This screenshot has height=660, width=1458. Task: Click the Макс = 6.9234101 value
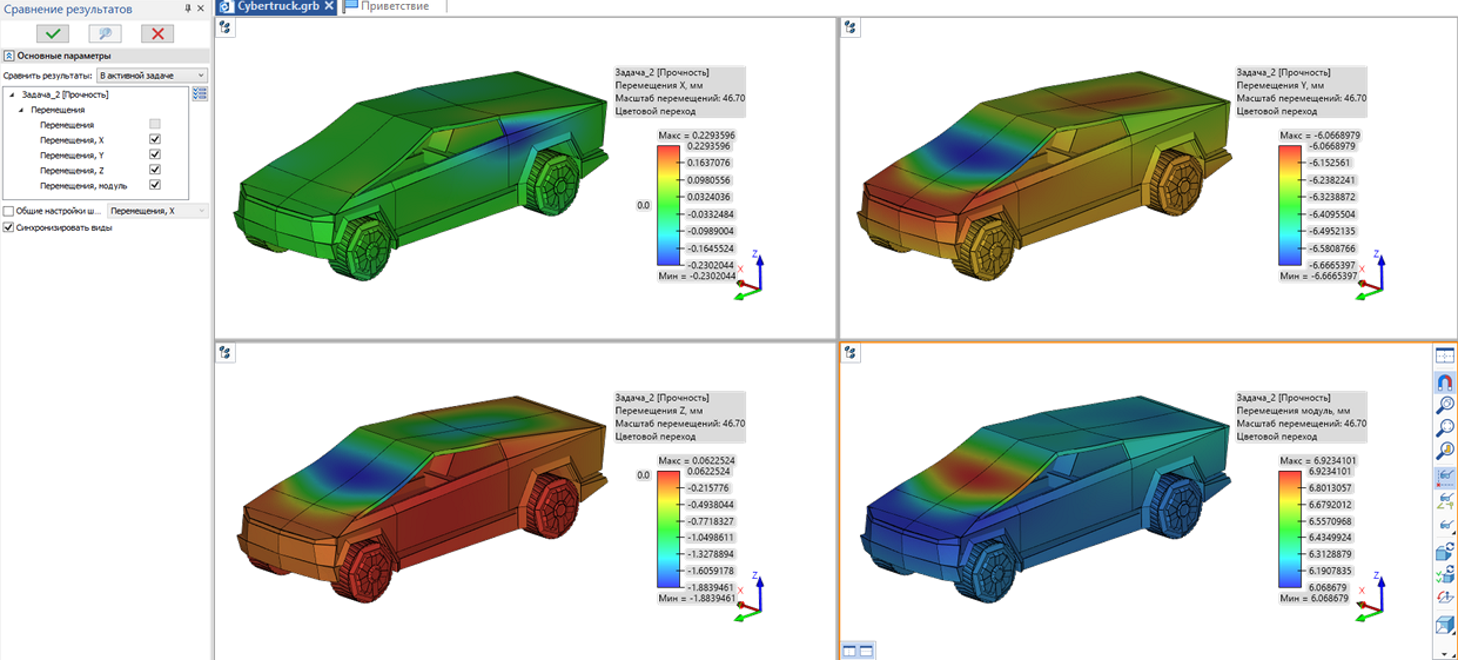1319,460
